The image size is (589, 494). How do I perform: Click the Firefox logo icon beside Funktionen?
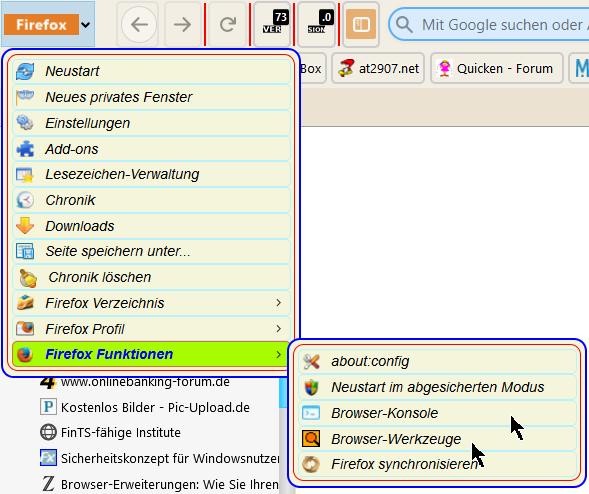25,355
